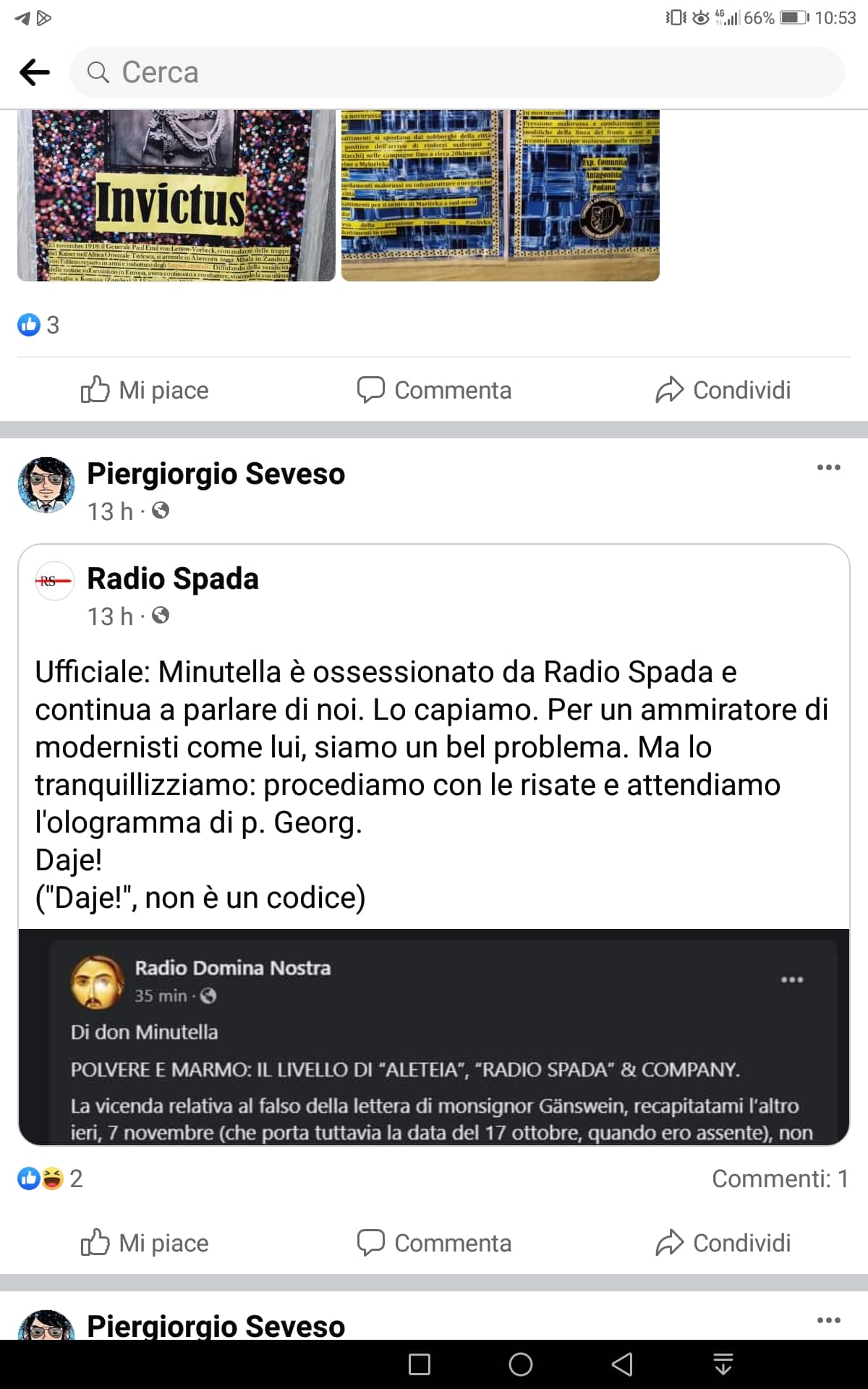Comment on the first post
This screenshot has width=868, height=1389.
pos(434,390)
